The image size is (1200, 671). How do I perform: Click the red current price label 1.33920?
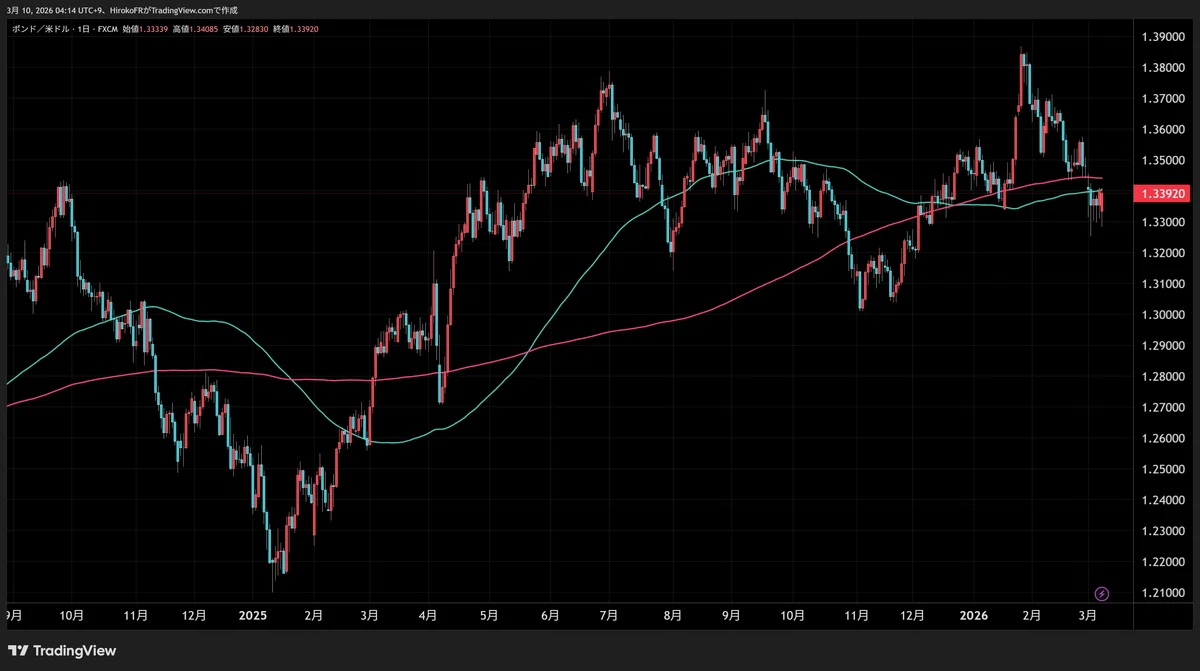point(1161,193)
